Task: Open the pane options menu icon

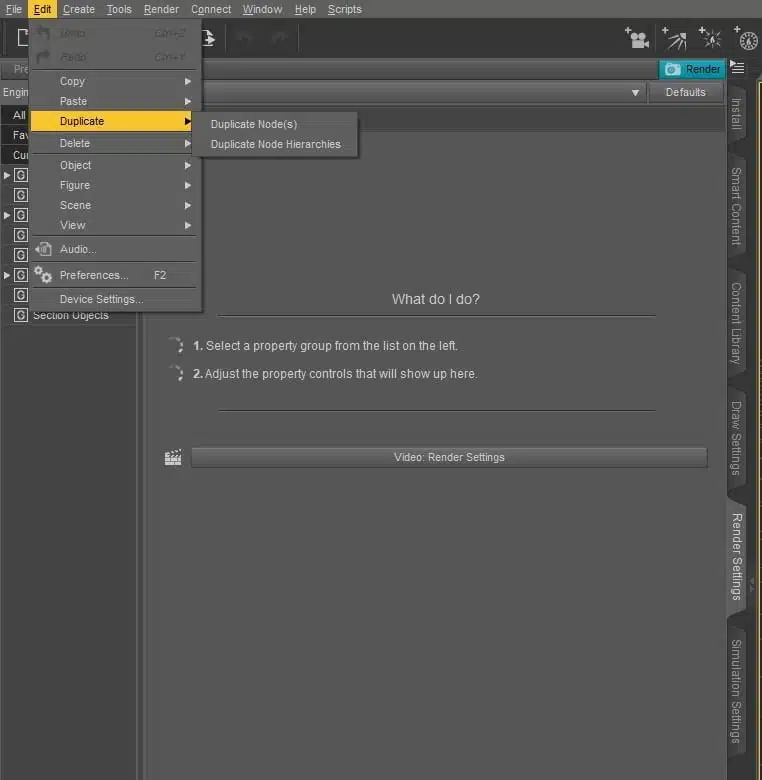Action: (737, 68)
